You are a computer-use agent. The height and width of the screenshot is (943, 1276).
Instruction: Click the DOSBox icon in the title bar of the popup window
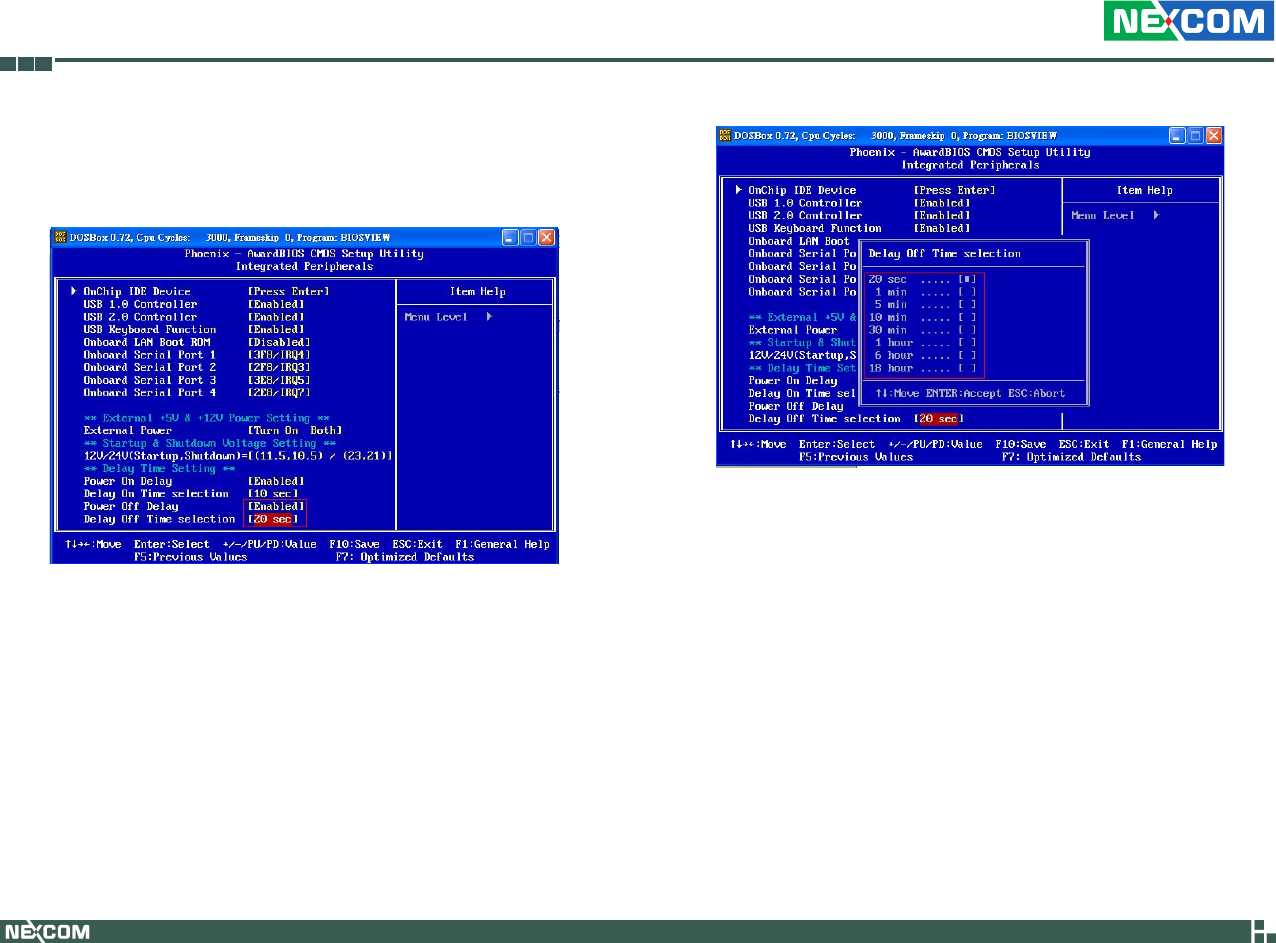725,135
